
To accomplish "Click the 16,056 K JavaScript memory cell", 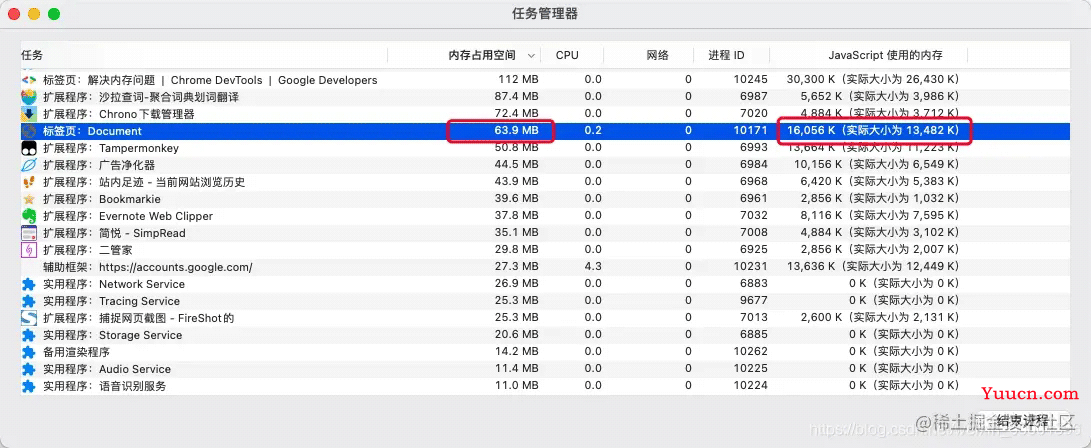I will (873, 131).
